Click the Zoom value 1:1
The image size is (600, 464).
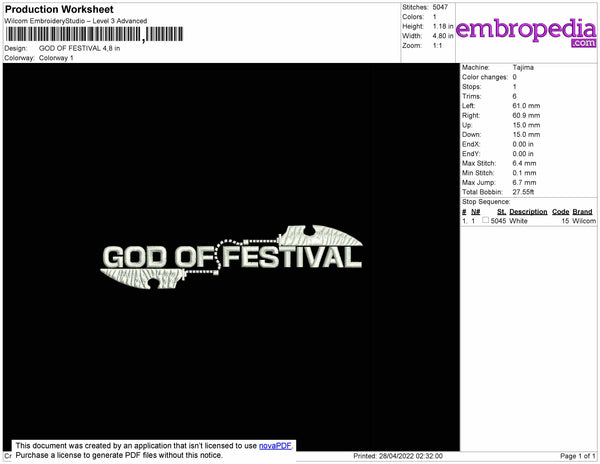(437, 46)
